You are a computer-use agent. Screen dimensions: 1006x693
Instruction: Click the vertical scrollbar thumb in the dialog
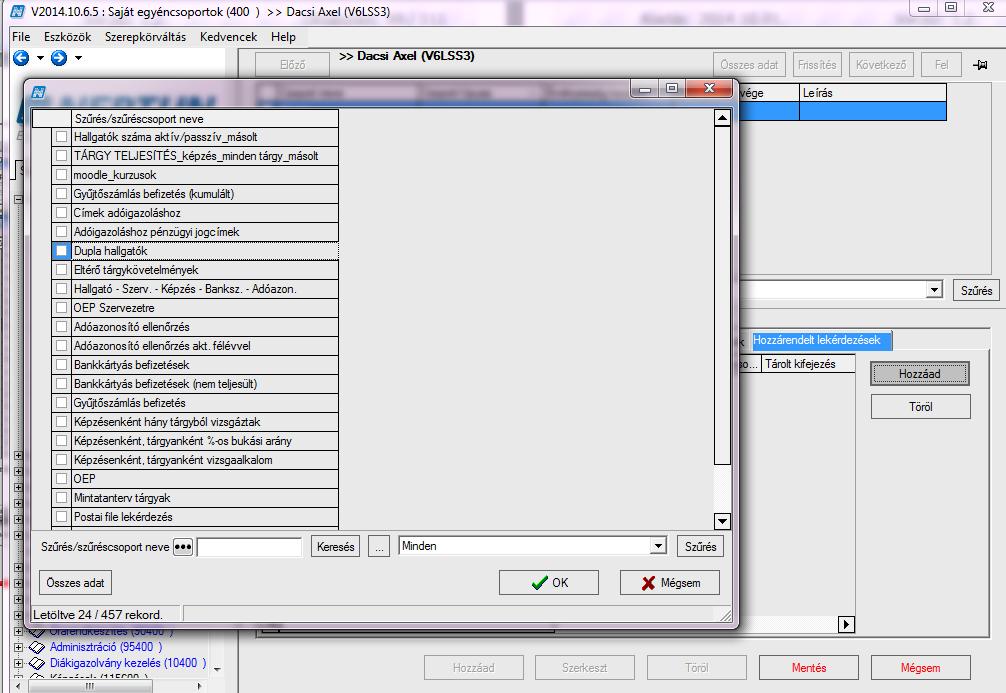[x=722, y=295]
